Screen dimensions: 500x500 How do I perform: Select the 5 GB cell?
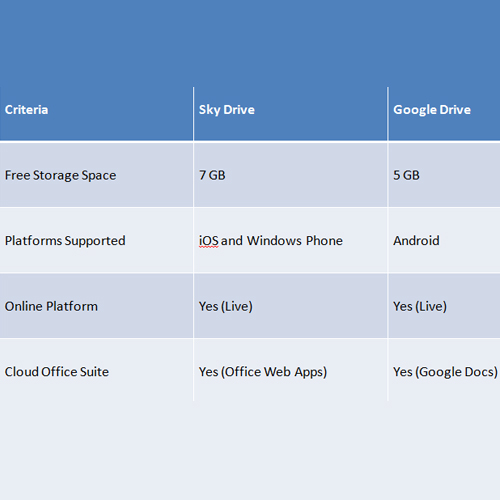[444, 175]
